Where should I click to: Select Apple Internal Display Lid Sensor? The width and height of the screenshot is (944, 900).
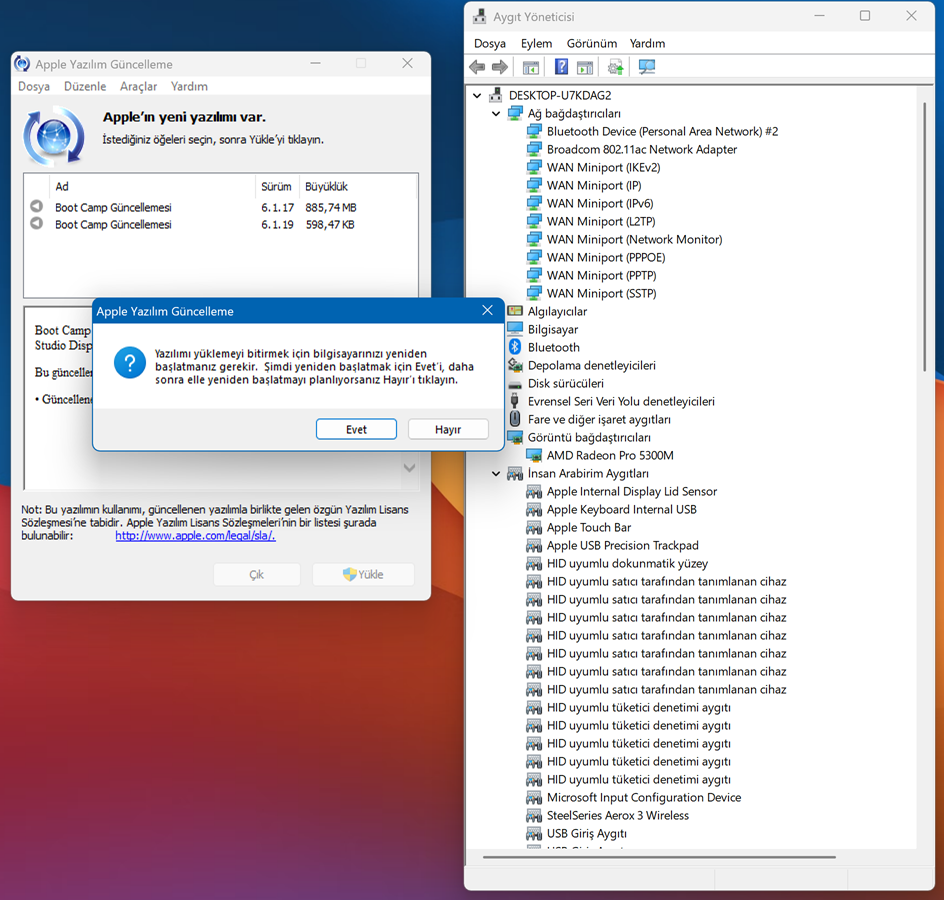tap(632, 491)
